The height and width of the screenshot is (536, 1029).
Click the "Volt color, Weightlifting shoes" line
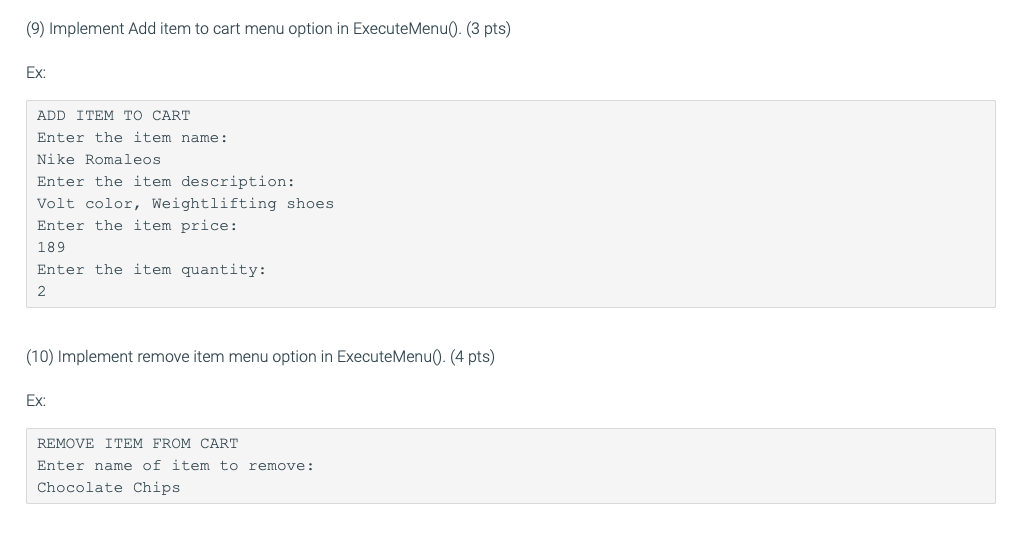pos(185,204)
